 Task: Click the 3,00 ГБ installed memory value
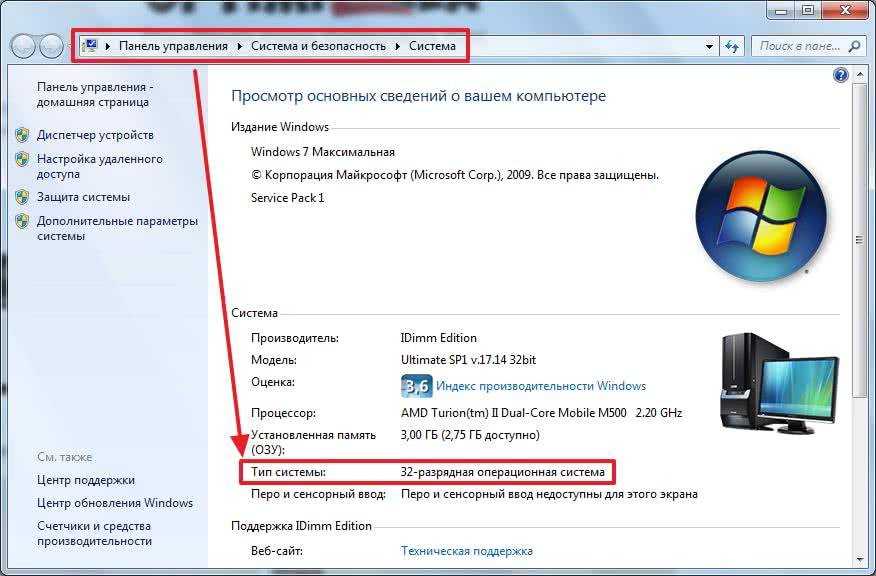tap(470, 435)
